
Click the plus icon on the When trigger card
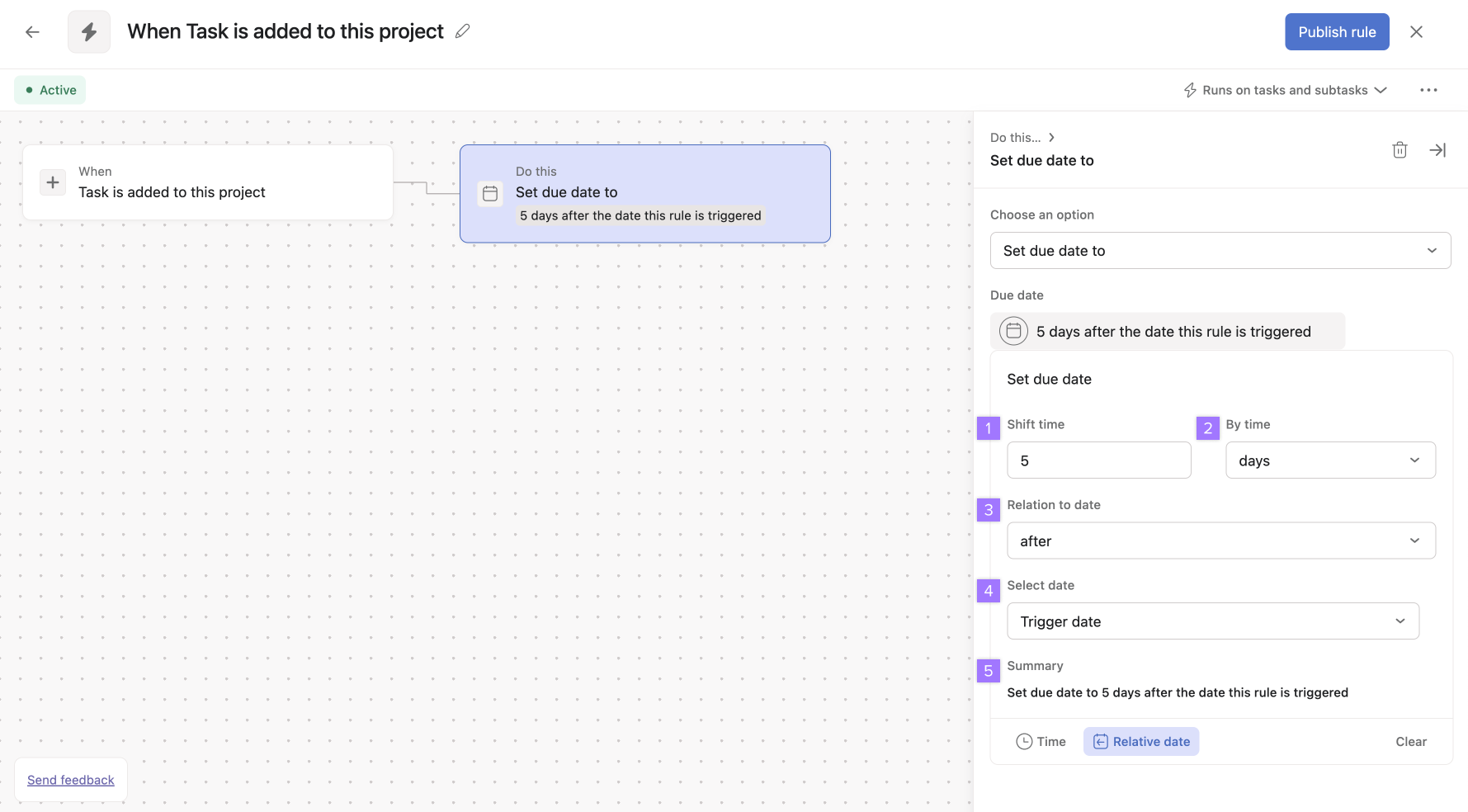pos(52,182)
